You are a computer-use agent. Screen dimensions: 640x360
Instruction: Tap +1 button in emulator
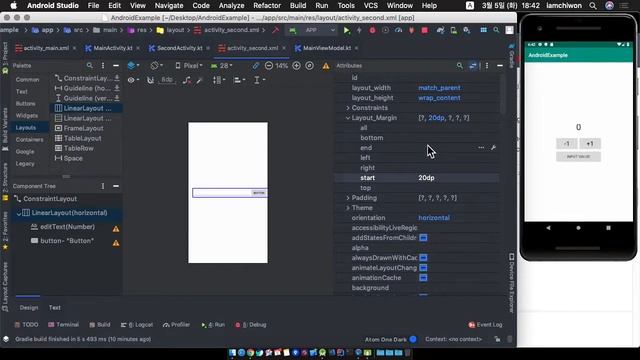coord(590,144)
